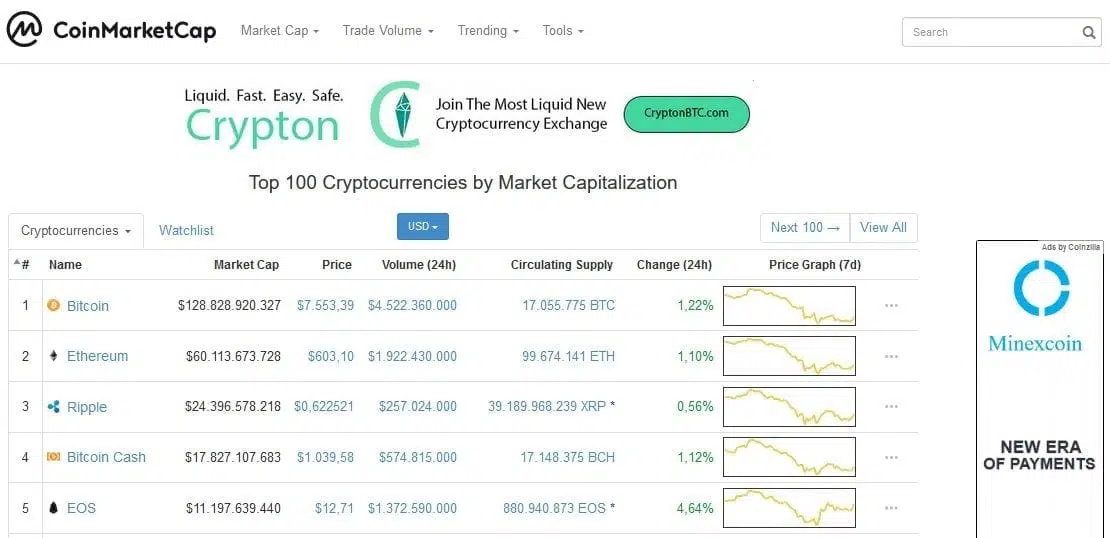The width and height of the screenshot is (1110, 538).
Task: Expand the Cryptocurrencies tab dropdown
Action: [76, 231]
